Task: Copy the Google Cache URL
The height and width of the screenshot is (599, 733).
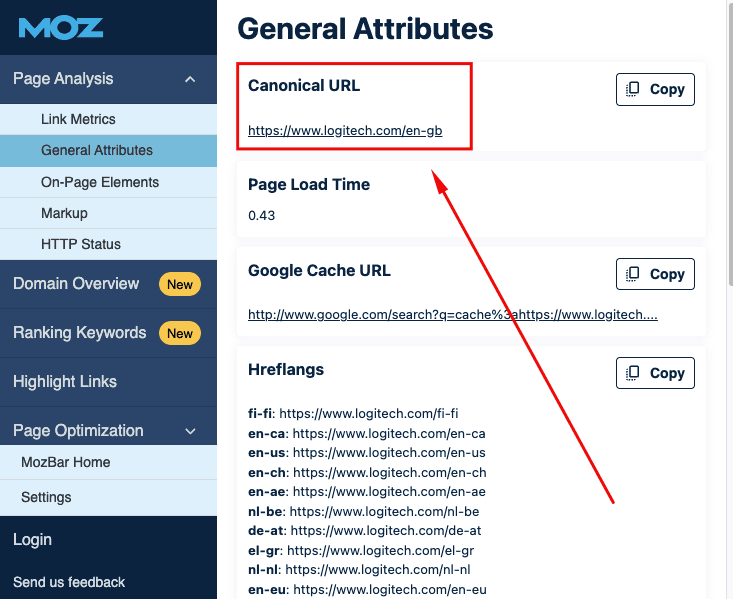Action: [x=655, y=274]
